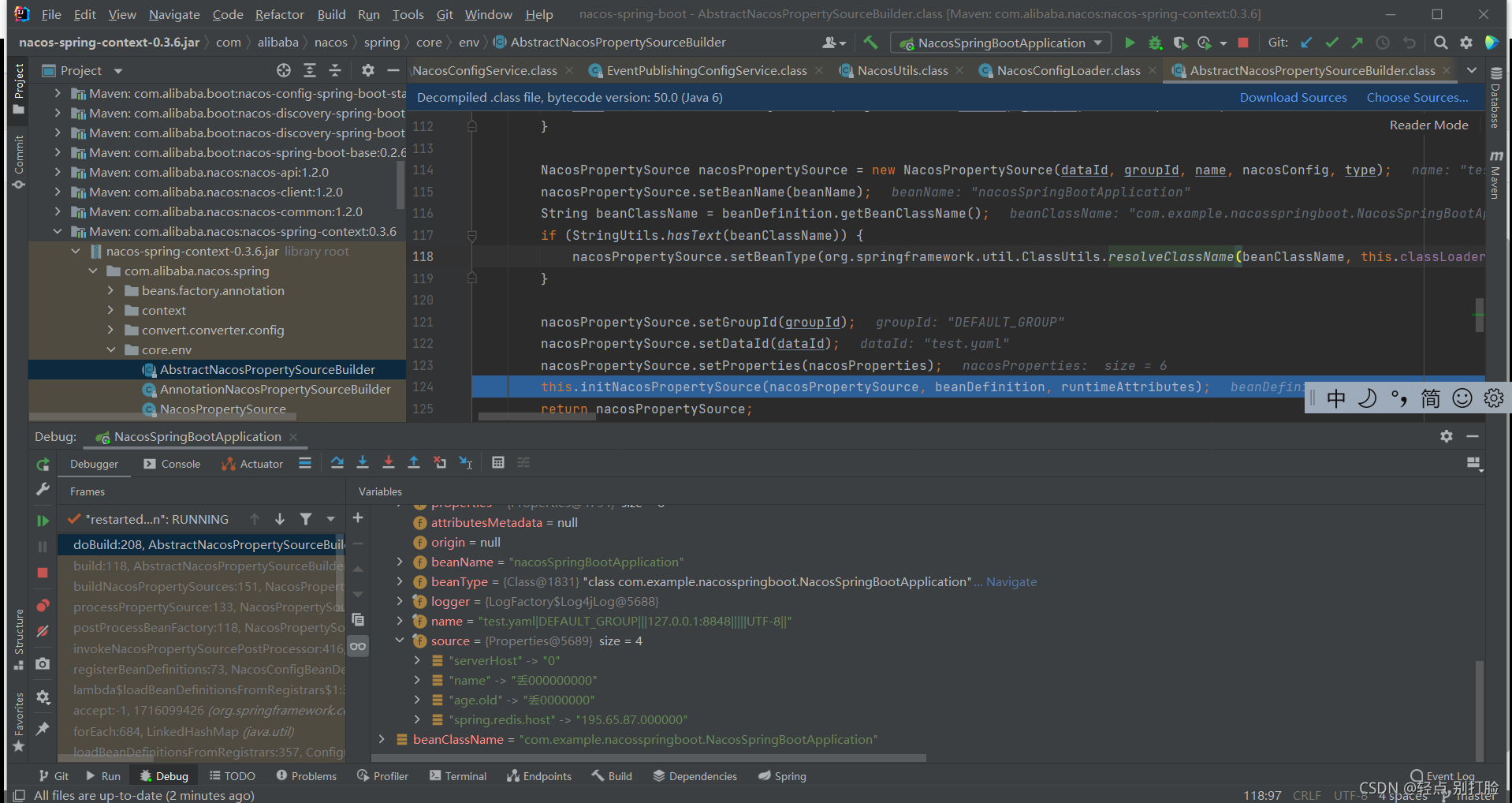Click the Git commit checkmark icon

1331,43
